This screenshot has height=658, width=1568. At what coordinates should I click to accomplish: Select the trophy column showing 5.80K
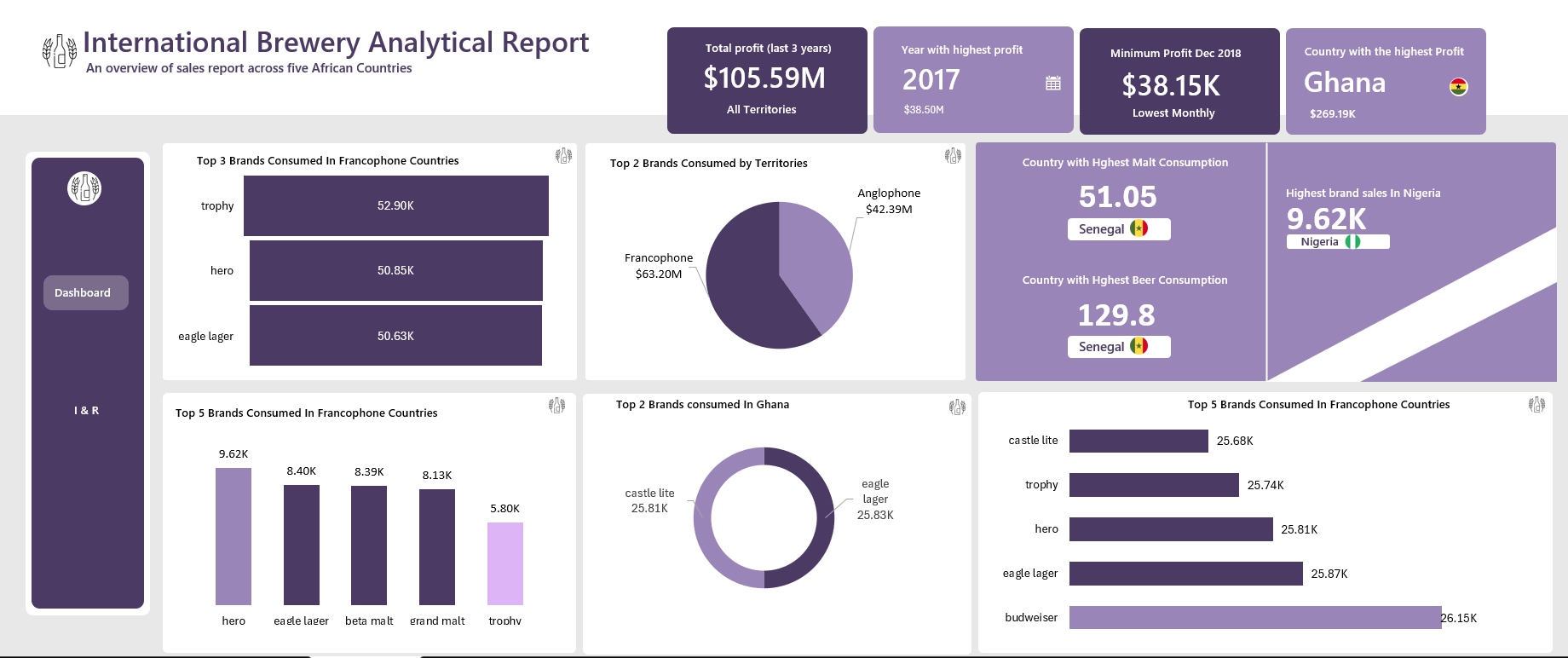[x=505, y=563]
